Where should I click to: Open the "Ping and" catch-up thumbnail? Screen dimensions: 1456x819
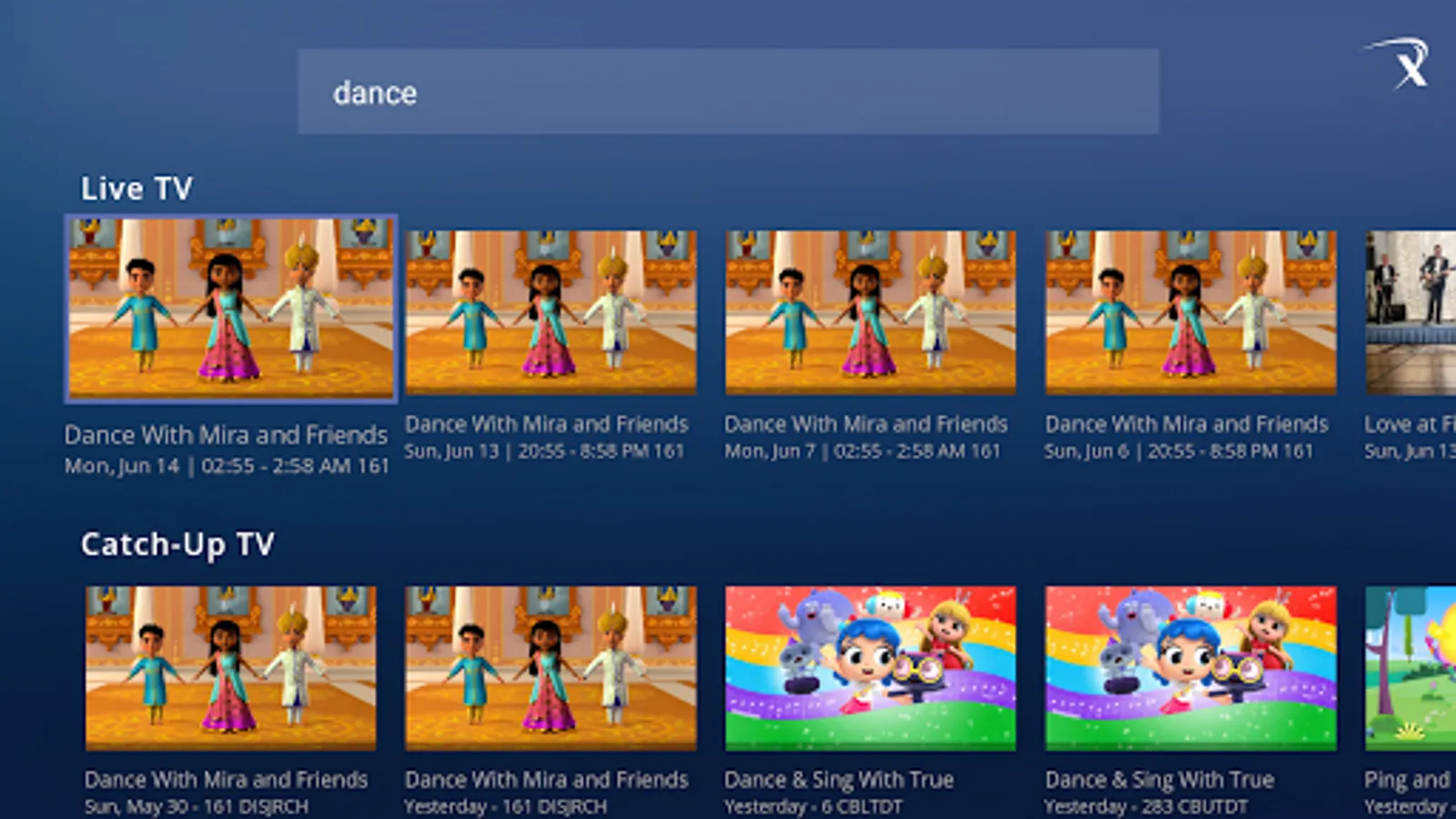(x=1410, y=668)
